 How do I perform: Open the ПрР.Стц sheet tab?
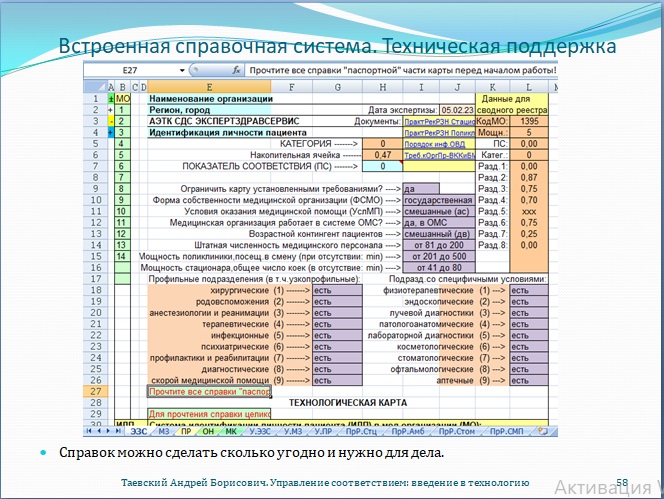coord(361,431)
